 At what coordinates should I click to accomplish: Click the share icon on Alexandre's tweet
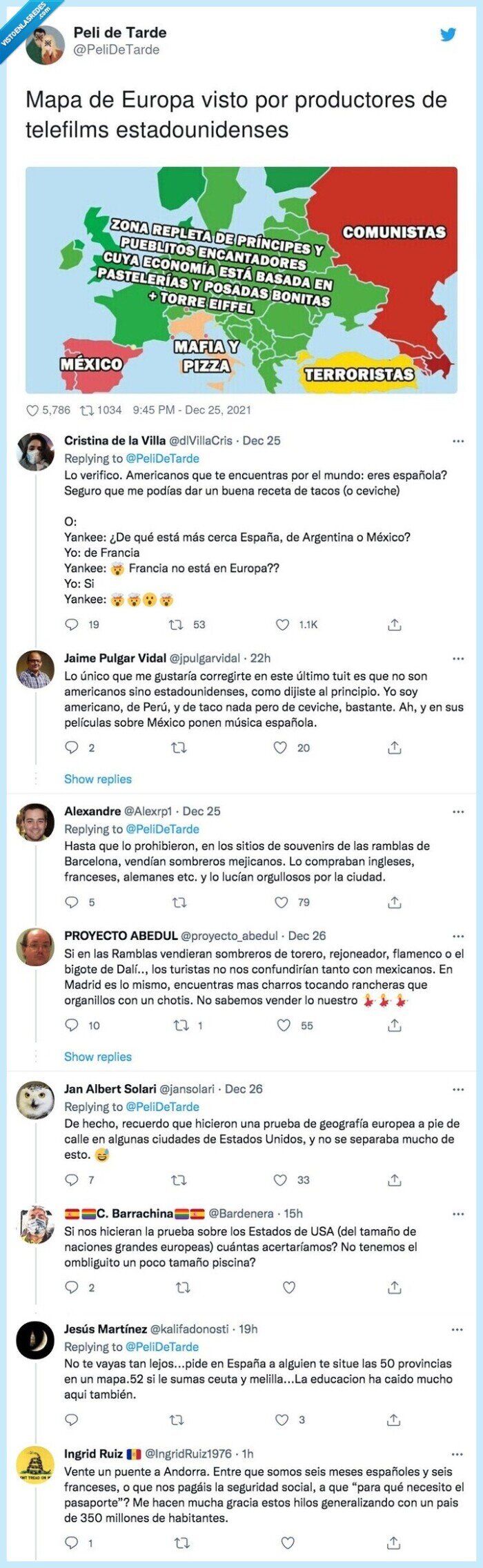[394, 902]
